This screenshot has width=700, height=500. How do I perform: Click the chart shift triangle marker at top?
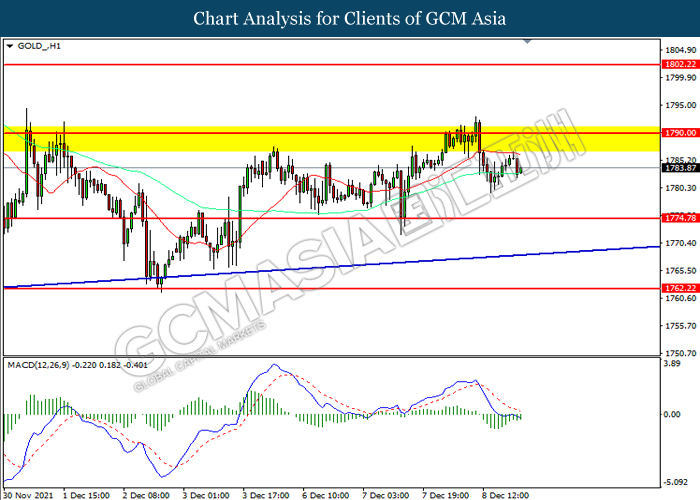pyautogui.click(x=527, y=41)
